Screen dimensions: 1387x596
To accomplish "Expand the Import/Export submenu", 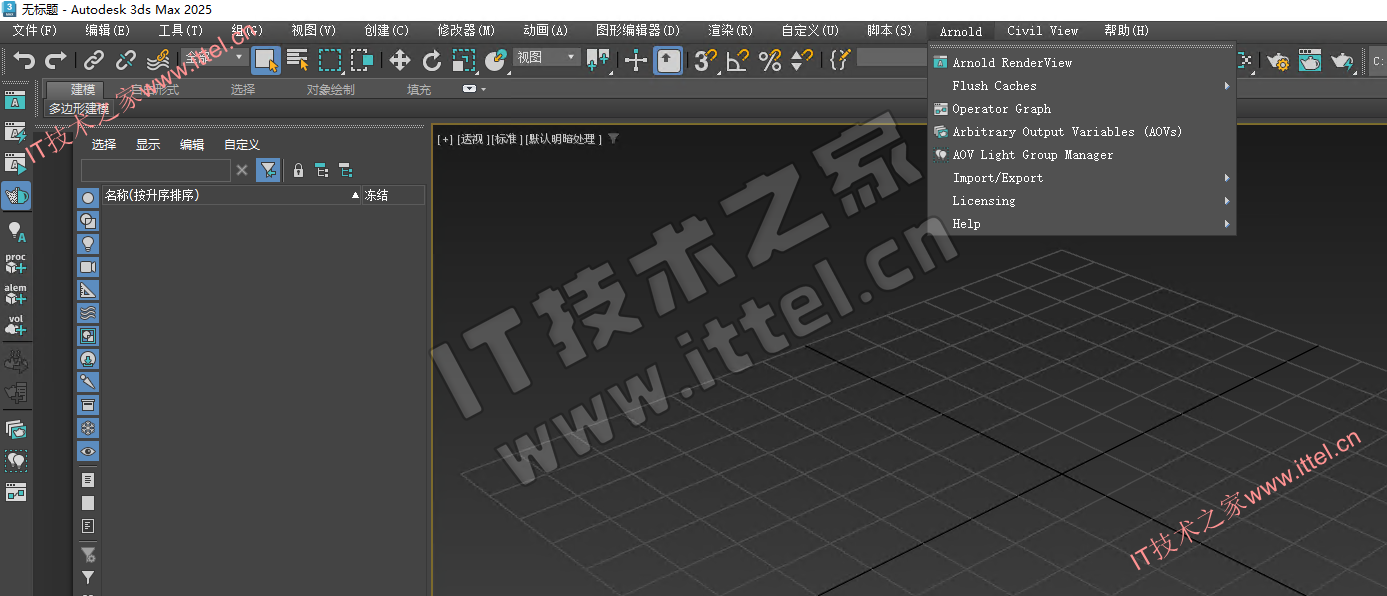I will 1082,178.
